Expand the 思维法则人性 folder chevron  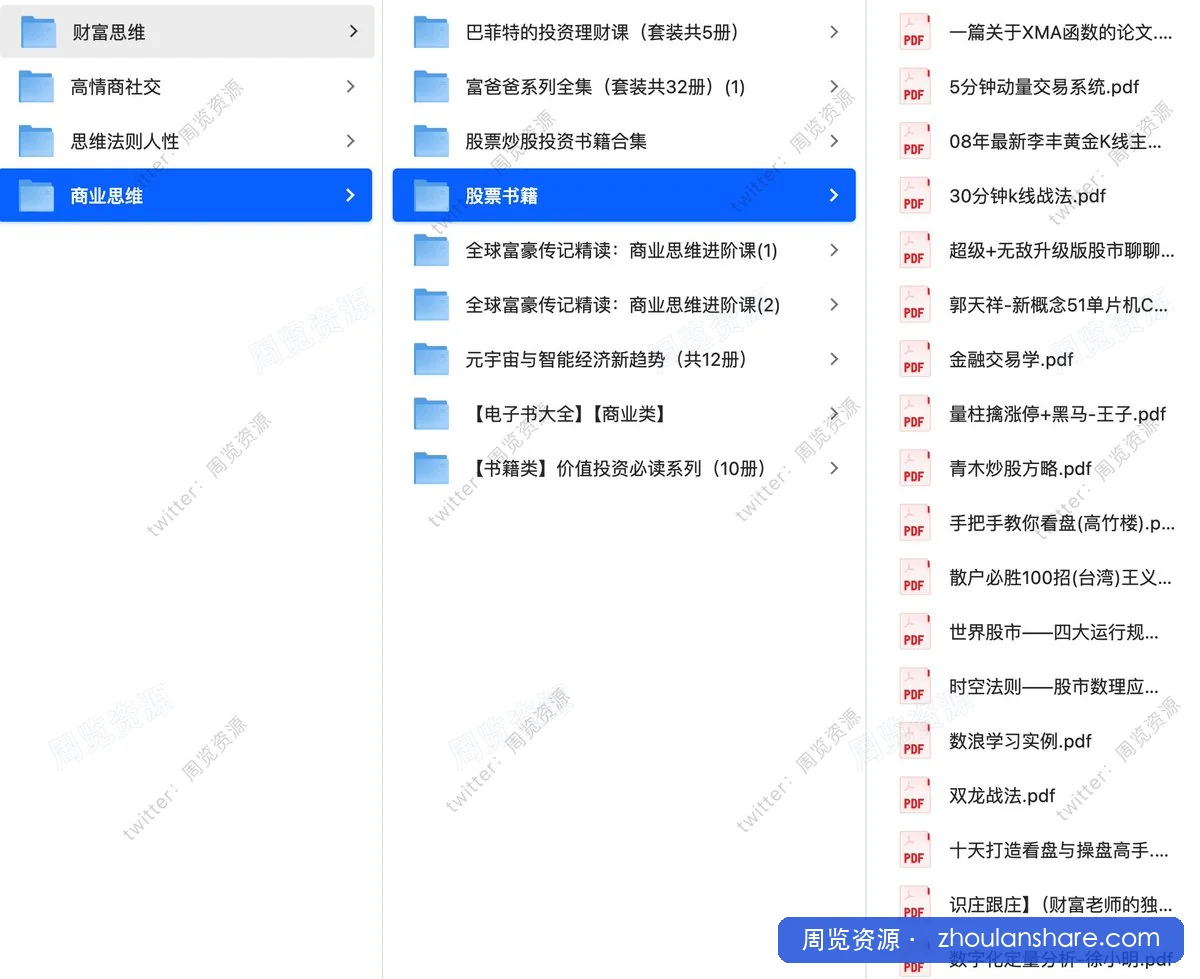coord(350,141)
